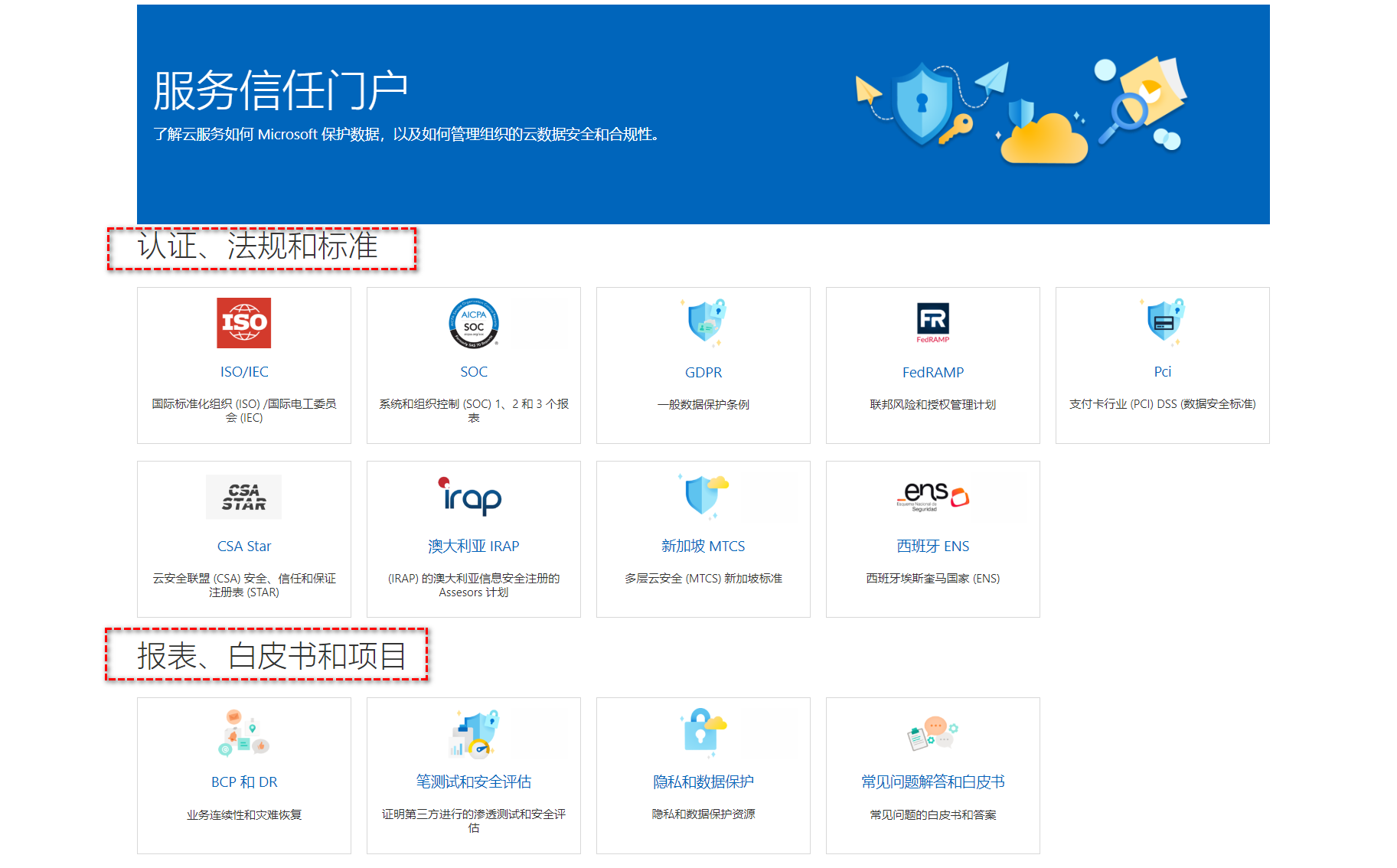Image resolution: width=1397 pixels, height=868 pixels.
Task: Open the CSA Star link
Action: tap(244, 547)
